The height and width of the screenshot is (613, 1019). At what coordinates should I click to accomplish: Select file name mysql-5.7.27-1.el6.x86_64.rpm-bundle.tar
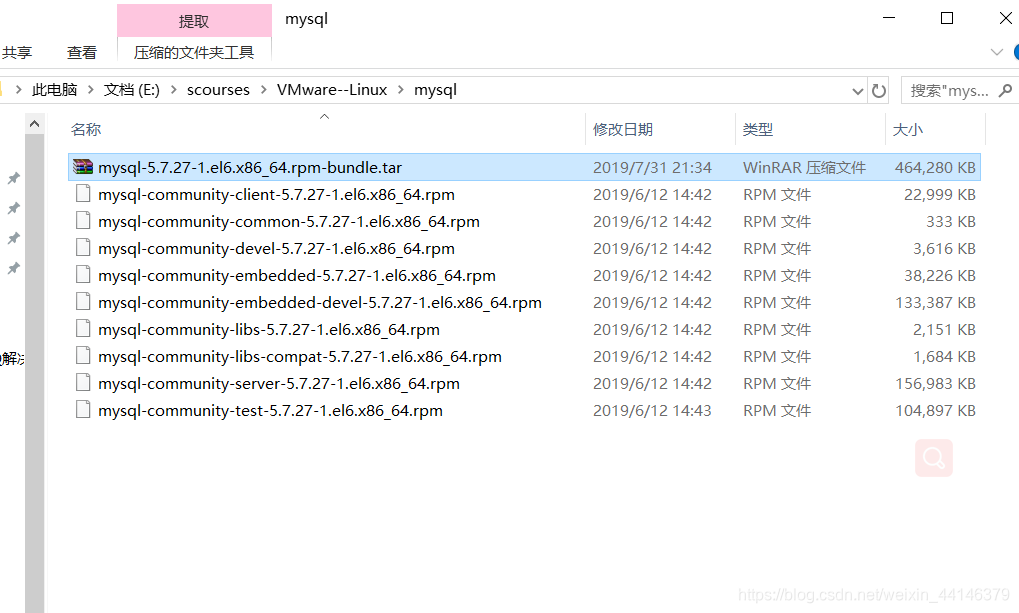(x=250, y=168)
